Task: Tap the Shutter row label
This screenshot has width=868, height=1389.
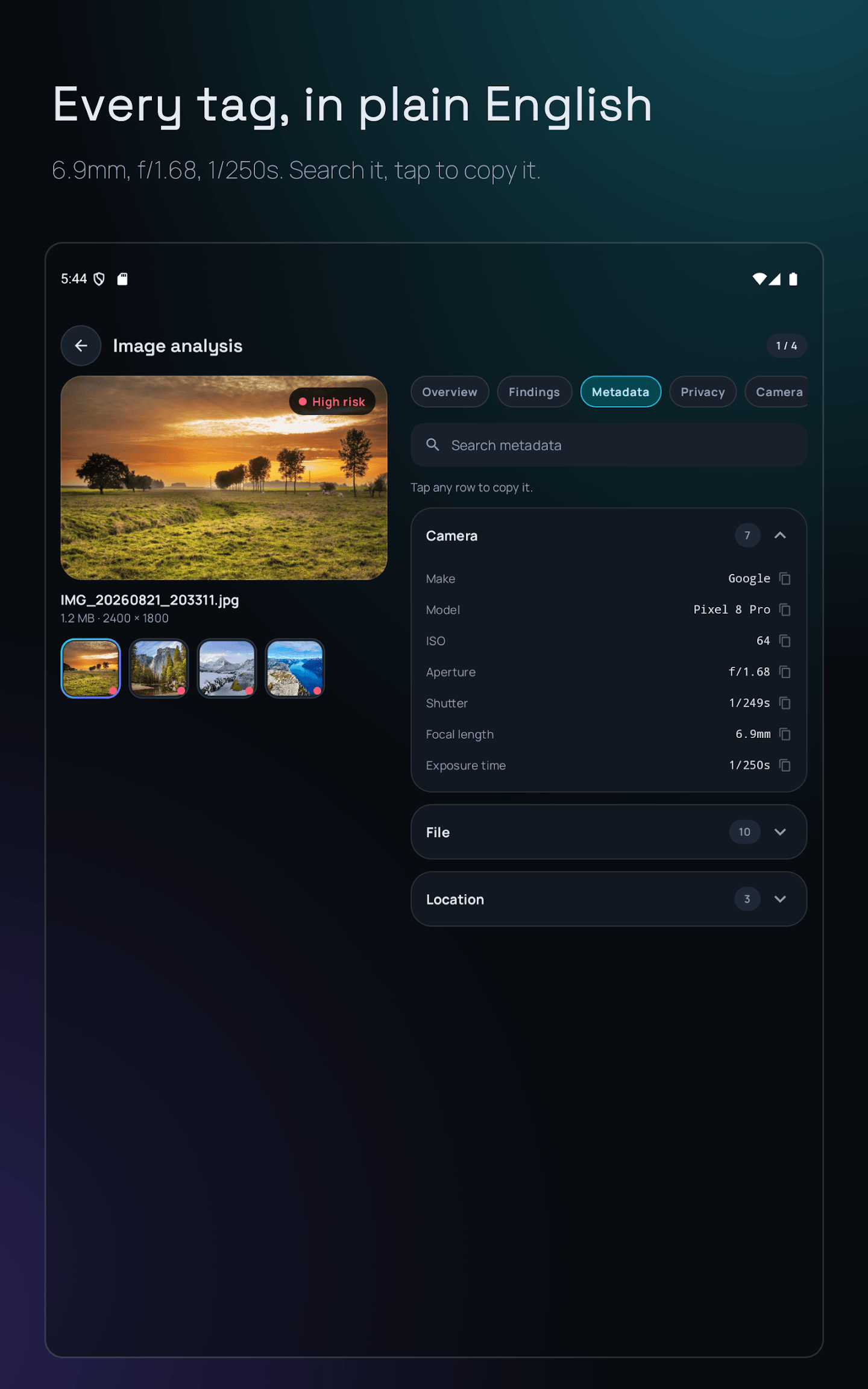Action: [447, 704]
